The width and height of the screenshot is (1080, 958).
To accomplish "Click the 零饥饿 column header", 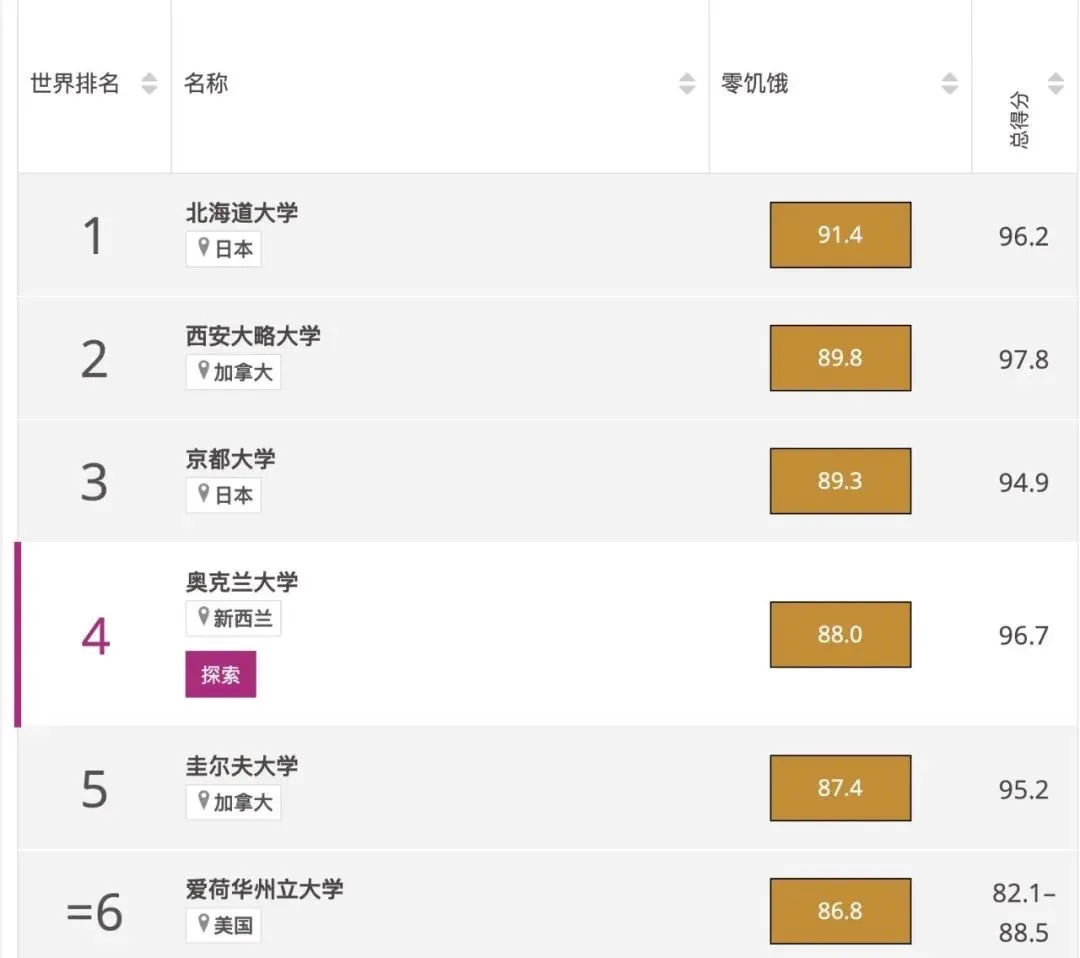I will (x=755, y=84).
